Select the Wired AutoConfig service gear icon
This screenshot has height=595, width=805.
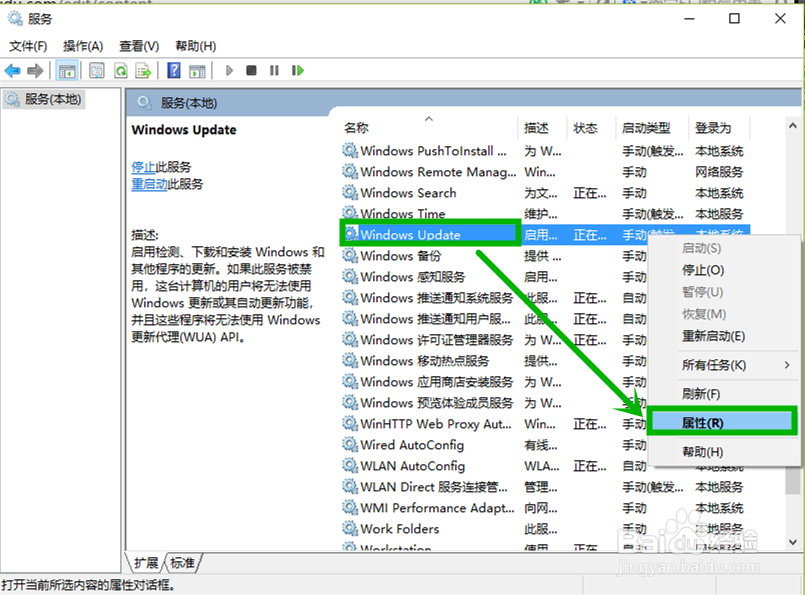coord(350,445)
